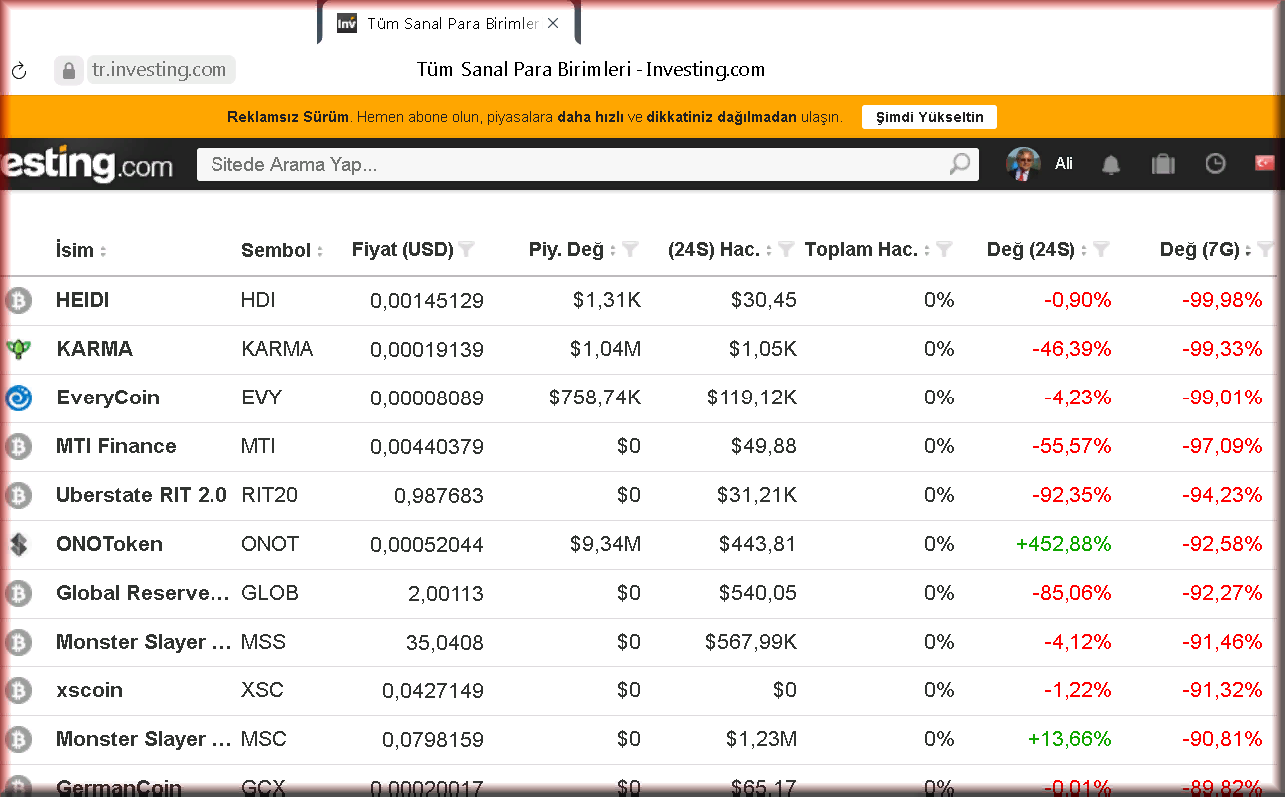Click the Sitede Arama Yap search field
This screenshot has width=1285, height=797.
click(x=570, y=165)
